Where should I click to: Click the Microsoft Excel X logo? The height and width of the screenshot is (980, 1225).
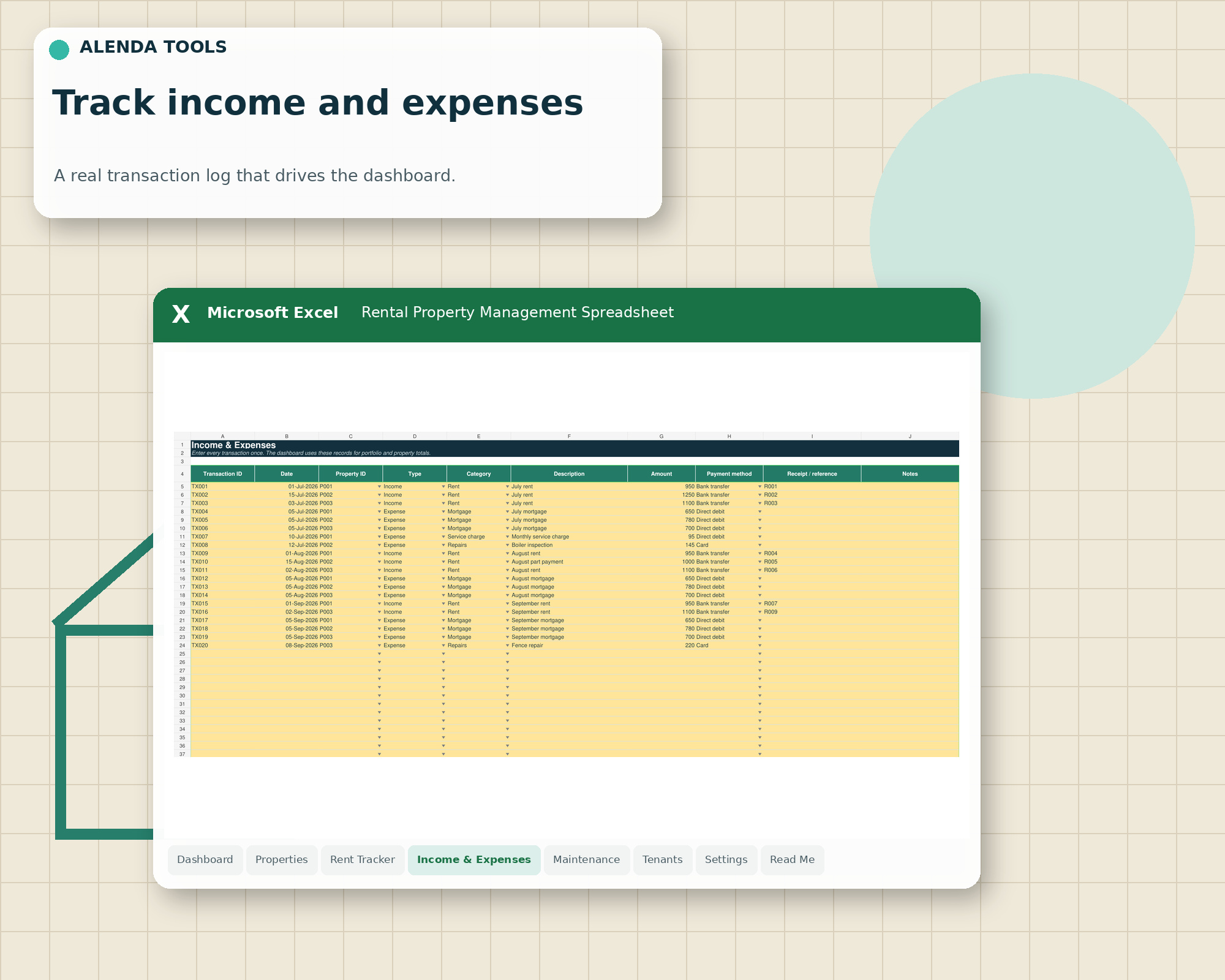(x=181, y=314)
